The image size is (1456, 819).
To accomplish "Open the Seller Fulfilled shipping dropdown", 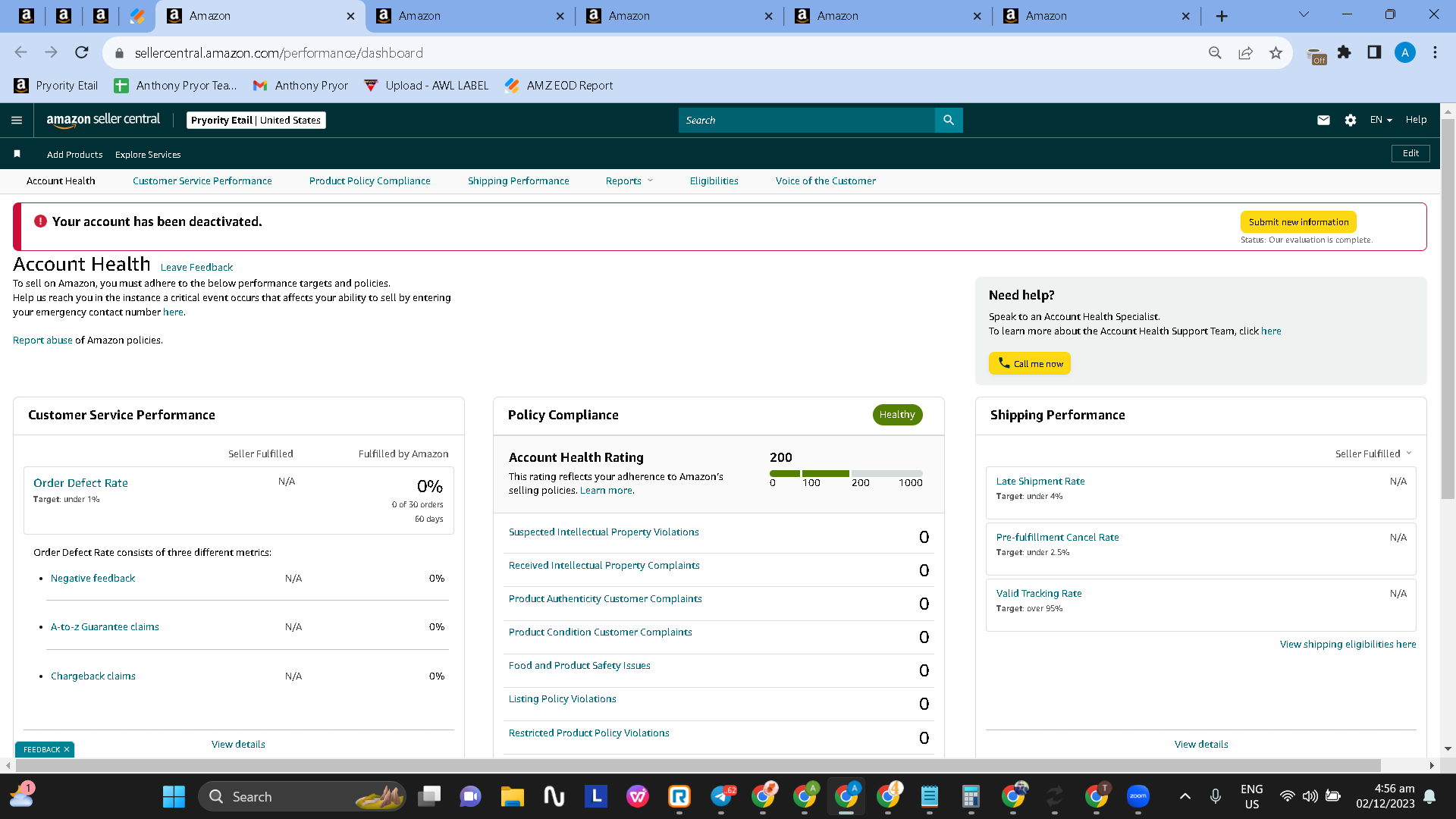I will click(x=1373, y=453).
